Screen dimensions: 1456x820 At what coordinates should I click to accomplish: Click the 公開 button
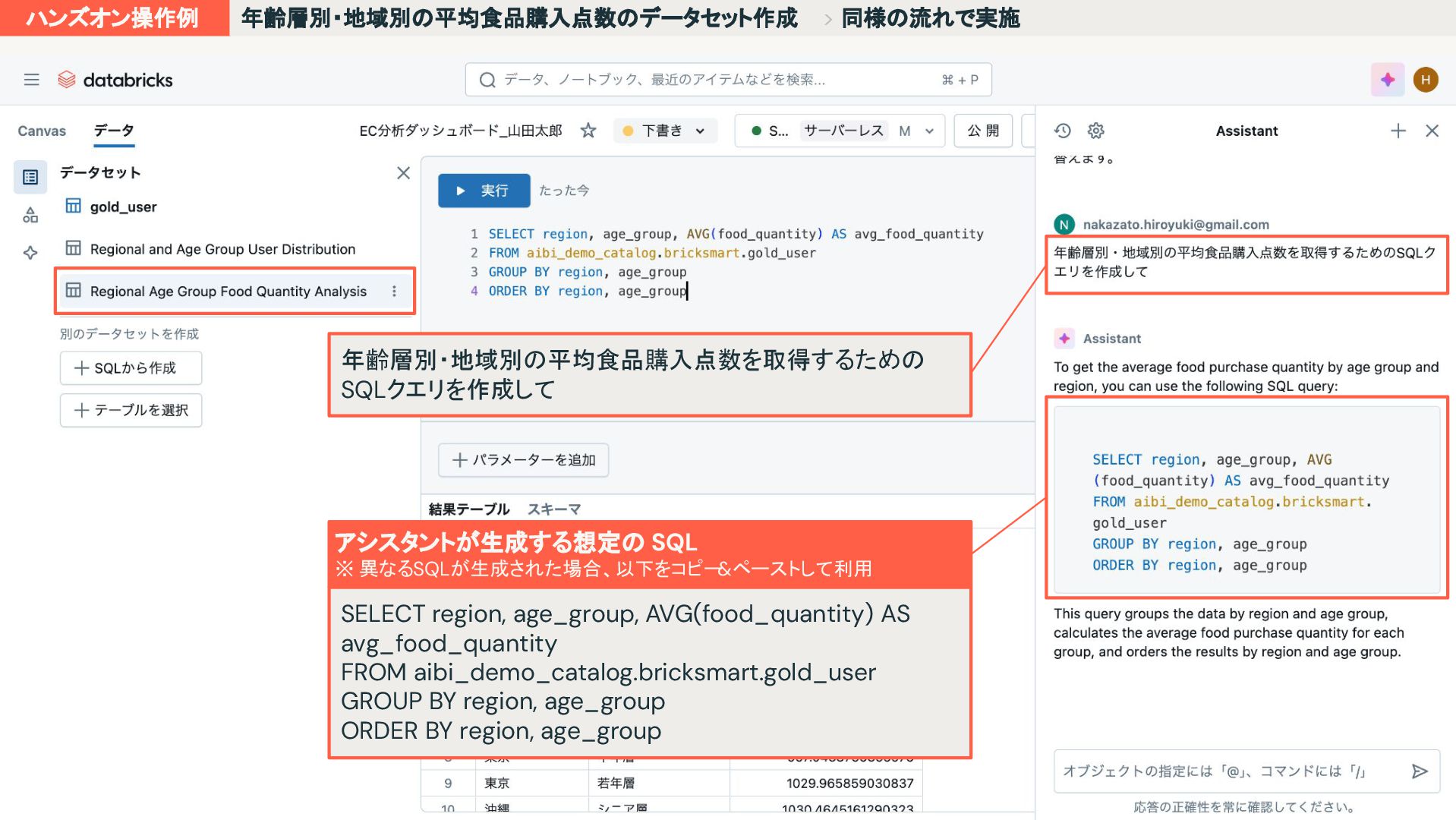983,131
